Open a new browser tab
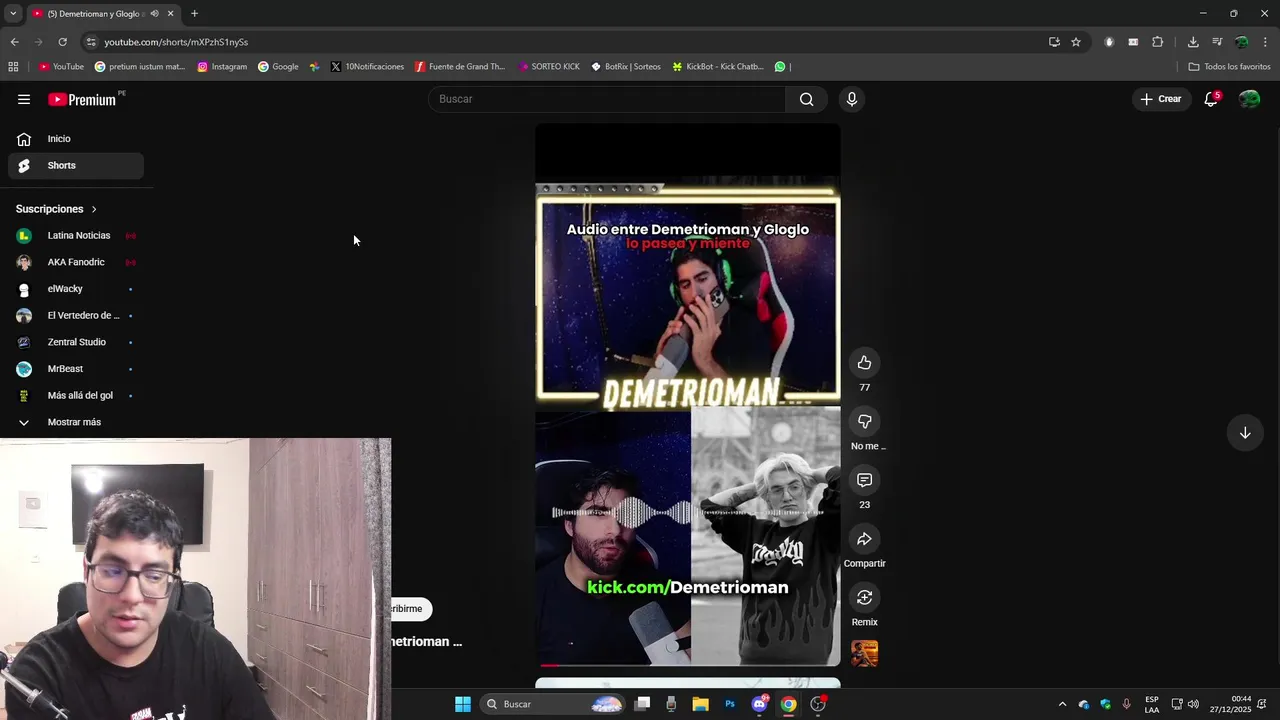The image size is (1280, 720). (x=194, y=14)
